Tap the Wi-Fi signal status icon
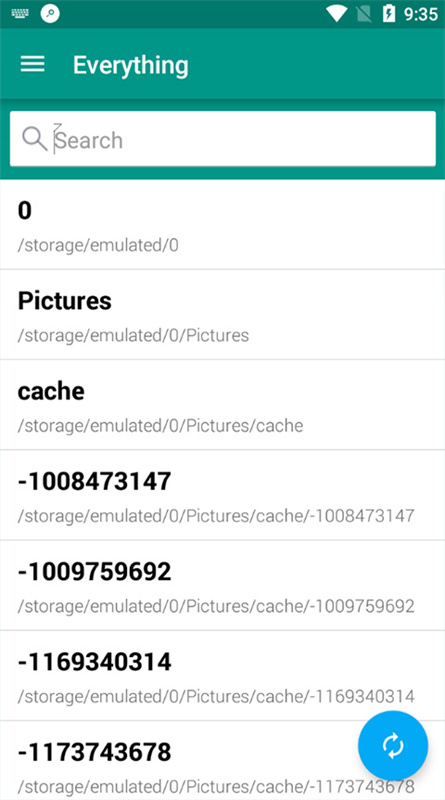Viewport: 445px width, 800px height. pyautogui.click(x=336, y=14)
